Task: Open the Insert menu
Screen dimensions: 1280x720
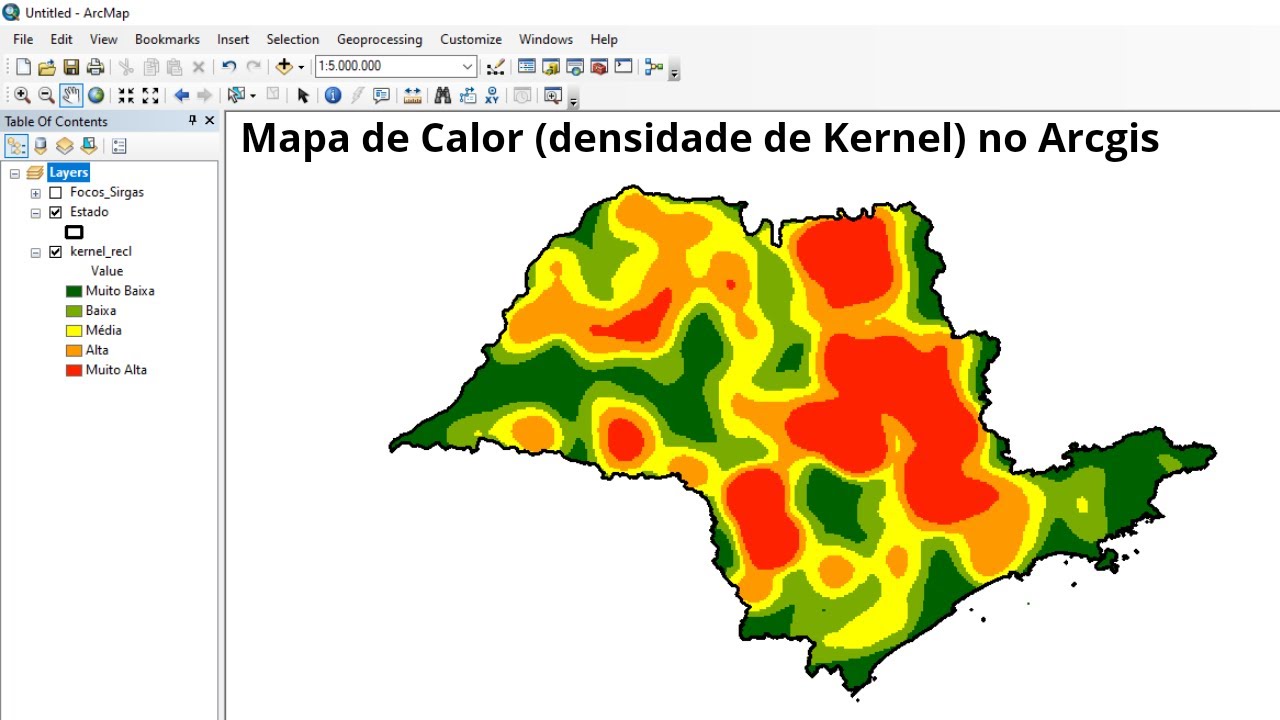Action: pos(233,39)
